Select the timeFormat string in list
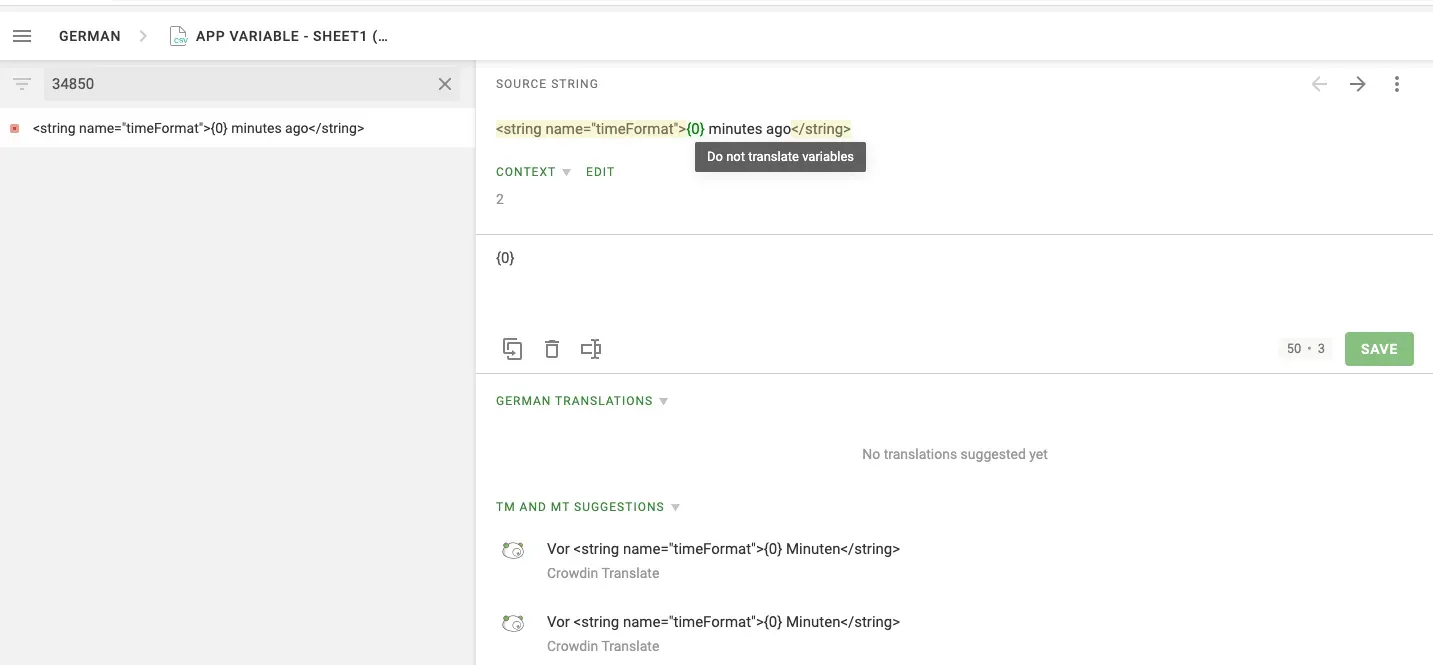The width and height of the screenshot is (1433, 665). [x=198, y=128]
